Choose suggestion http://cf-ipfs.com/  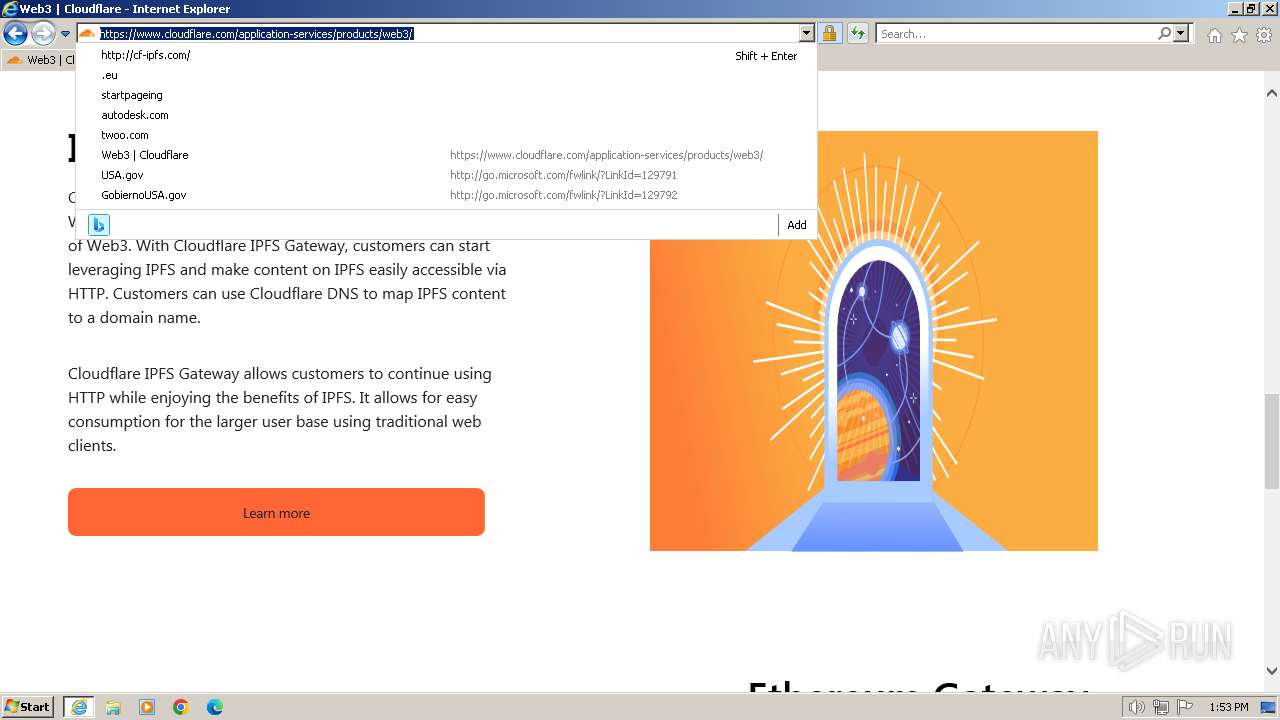[446, 55]
